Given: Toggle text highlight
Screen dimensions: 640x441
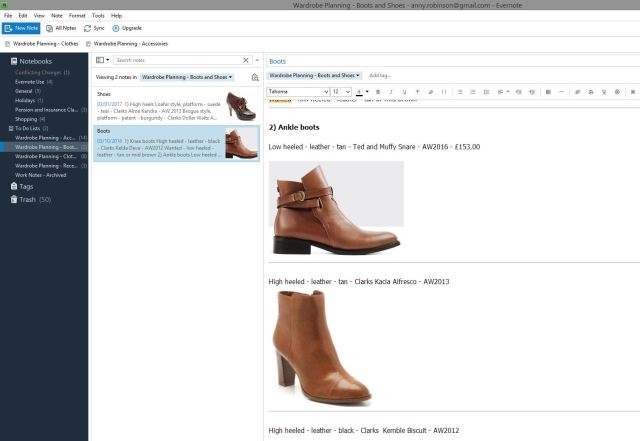Looking at the screenshot, I should click(x=430, y=92).
